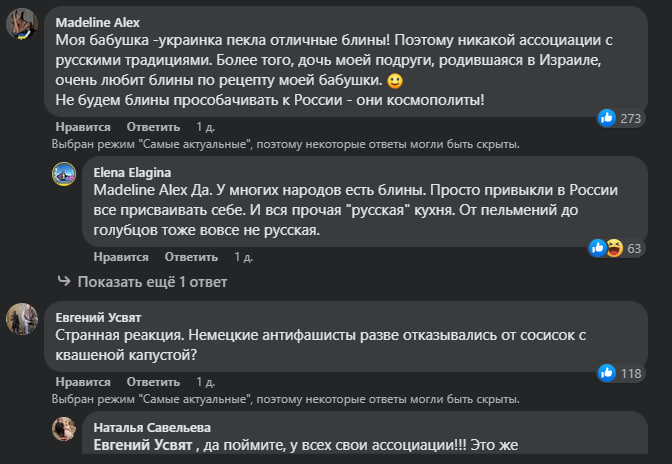Image resolution: width=672 pixels, height=464 pixels.
Task: Open Наталья Савельева's avatar thumbnail
Action: 67,428
